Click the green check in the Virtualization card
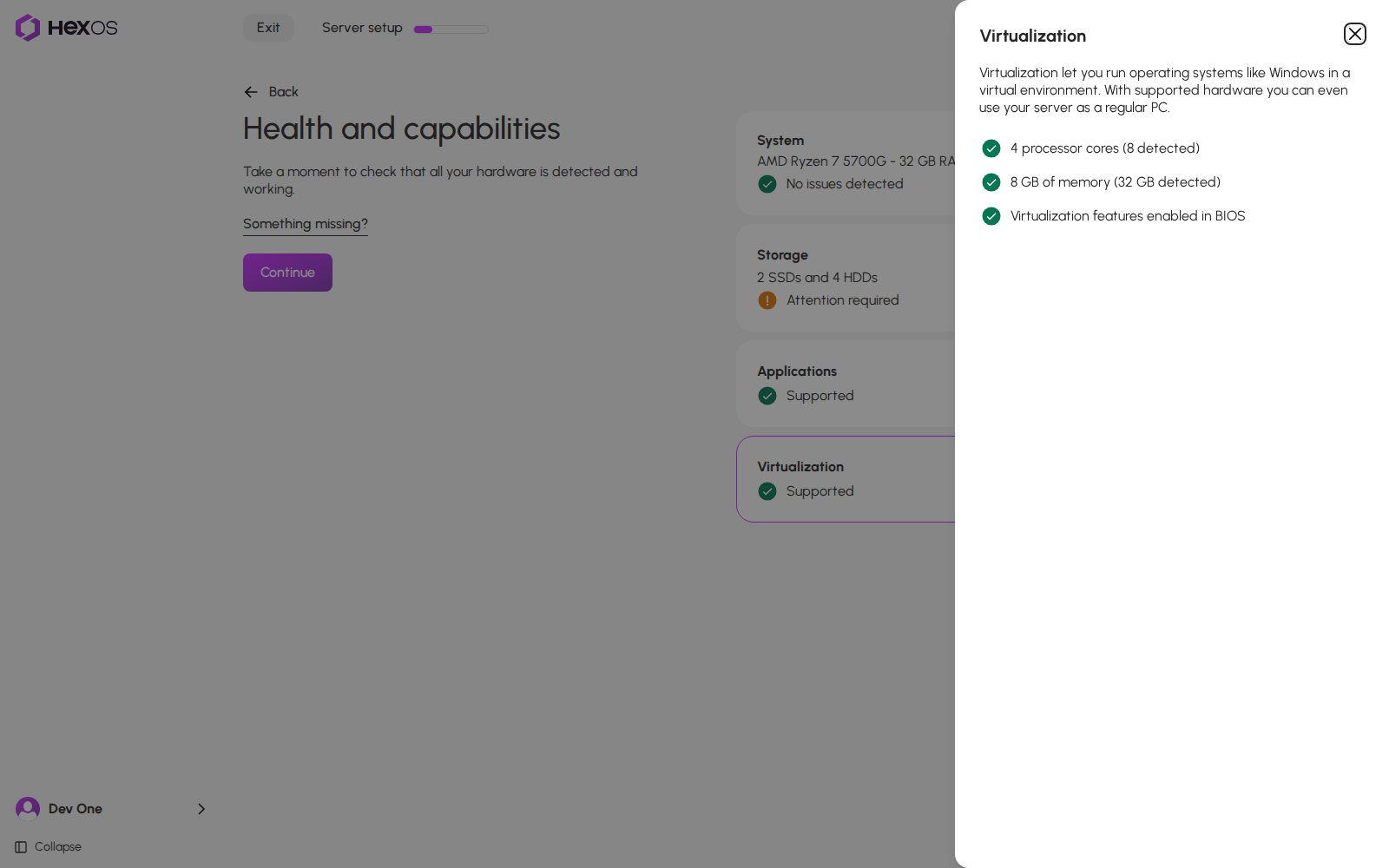The height and width of the screenshot is (868, 1389). (x=767, y=491)
